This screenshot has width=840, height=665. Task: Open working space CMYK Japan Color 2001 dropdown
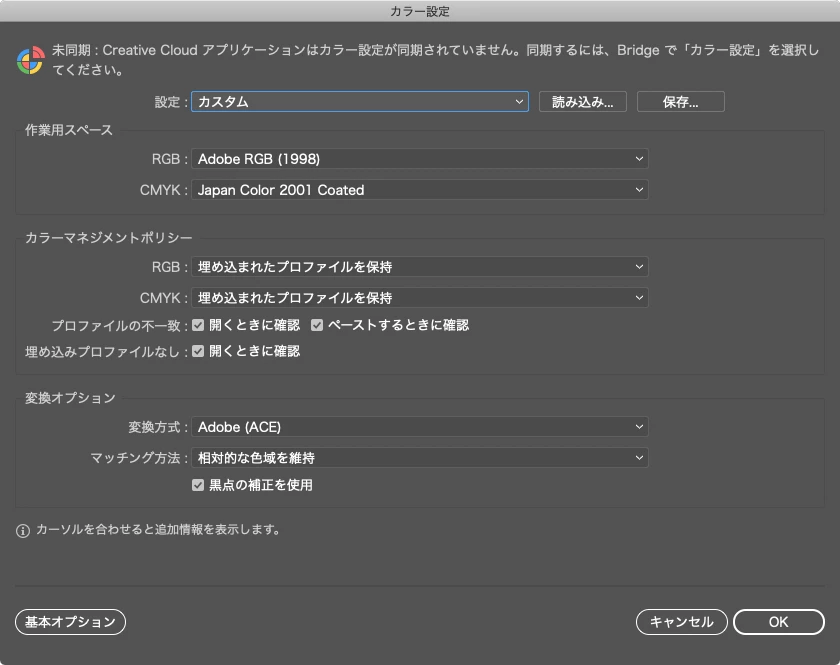419,190
